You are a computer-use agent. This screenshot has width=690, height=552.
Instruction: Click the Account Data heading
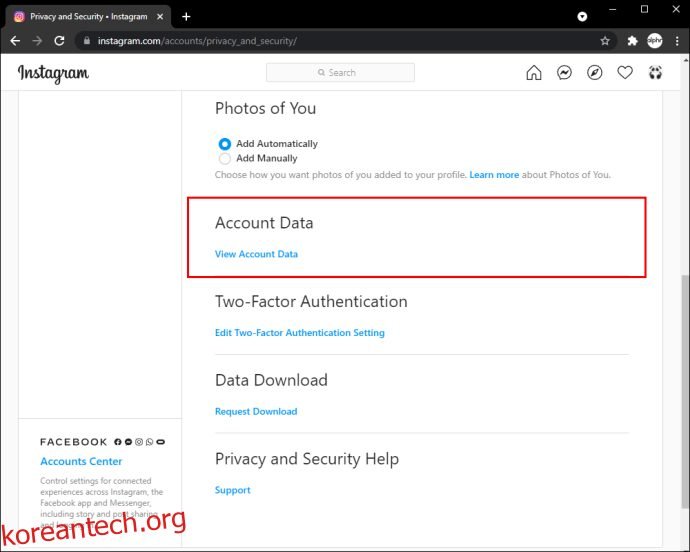pos(264,223)
